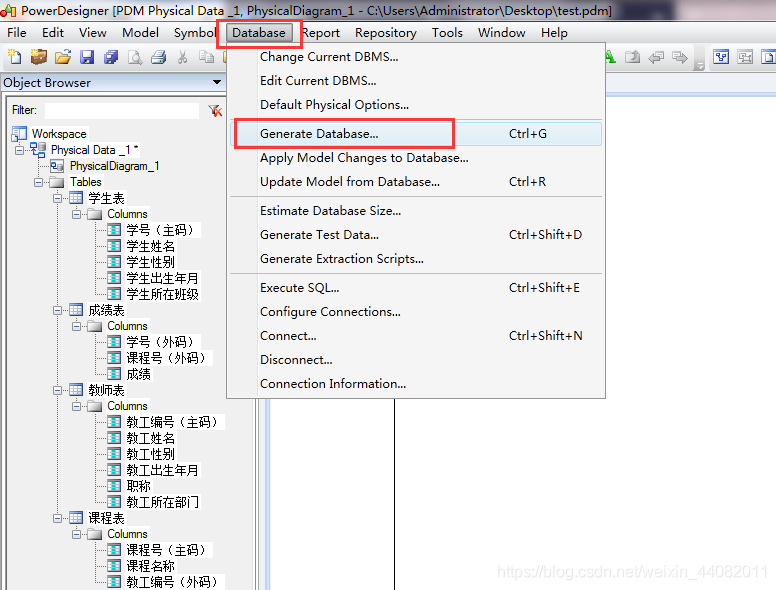The height and width of the screenshot is (590, 776).
Task: Open the Tools menu
Action: point(447,33)
